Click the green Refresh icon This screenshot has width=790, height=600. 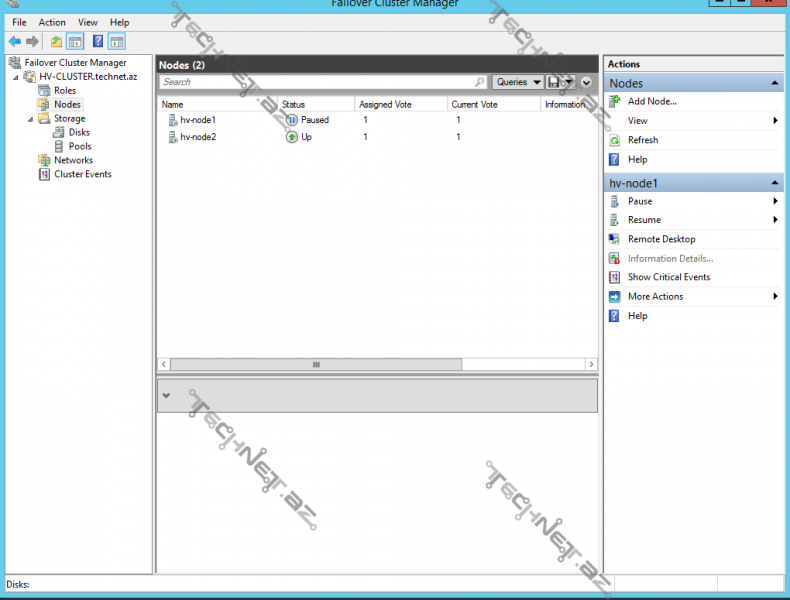(615, 140)
